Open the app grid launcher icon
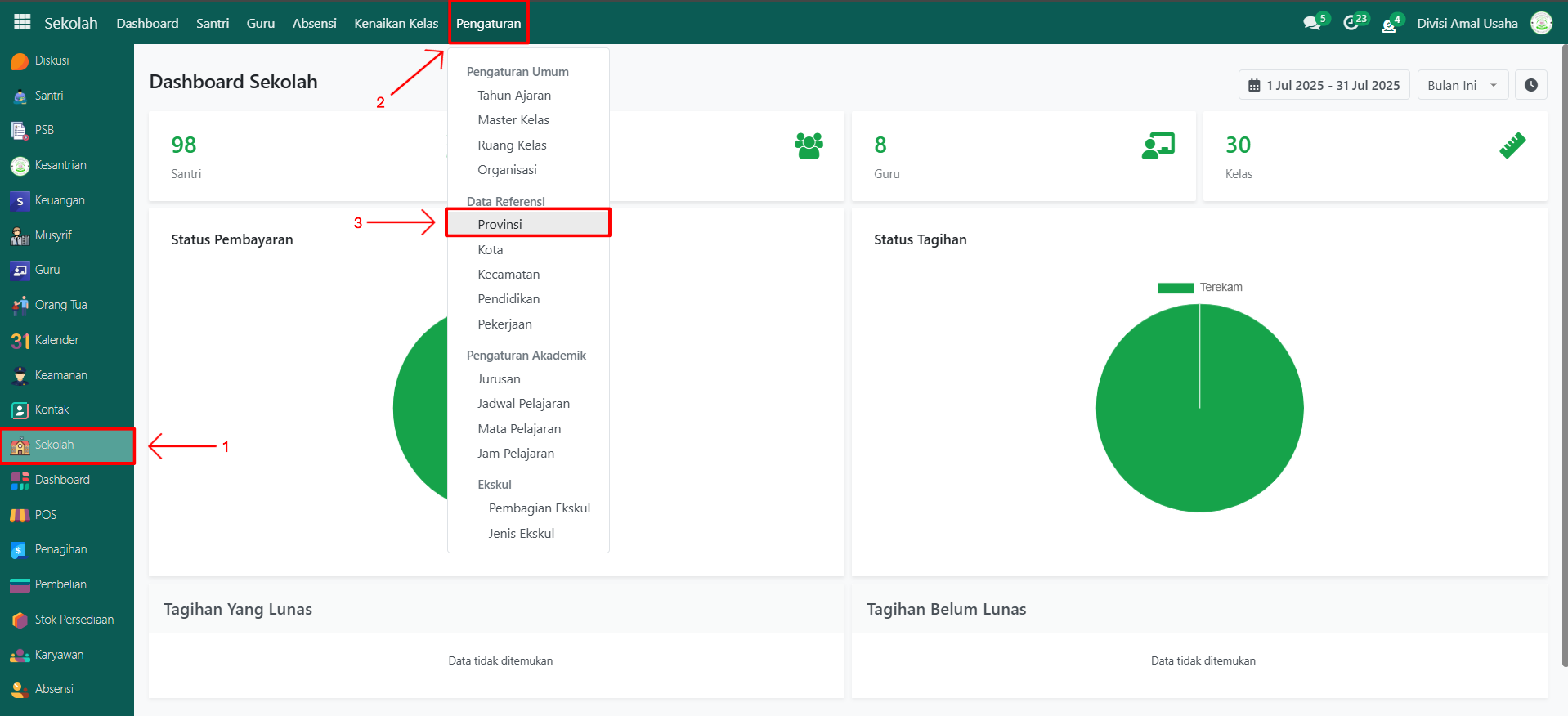The image size is (1568, 716). click(22, 22)
